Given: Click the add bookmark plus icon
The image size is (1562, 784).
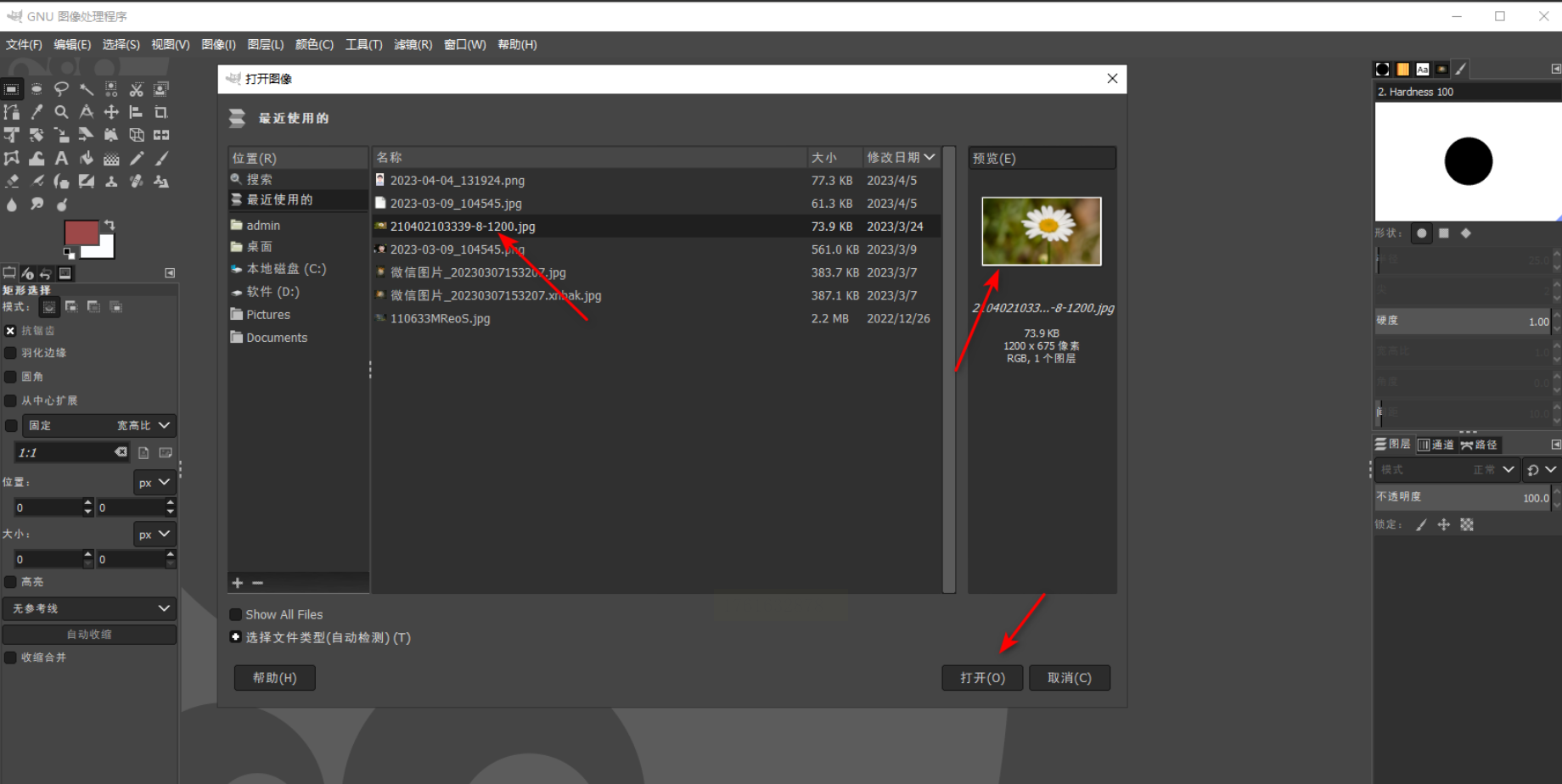Looking at the screenshot, I should (238, 583).
